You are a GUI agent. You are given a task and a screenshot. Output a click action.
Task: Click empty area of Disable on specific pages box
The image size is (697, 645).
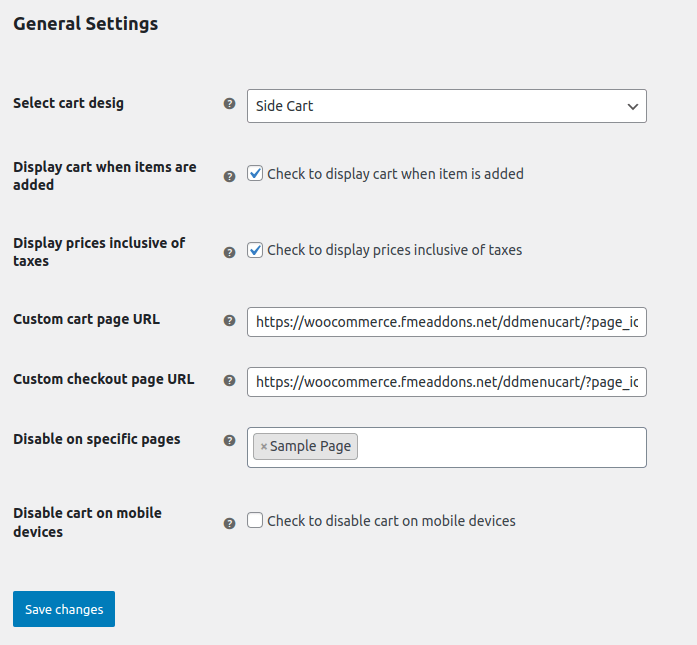point(500,447)
